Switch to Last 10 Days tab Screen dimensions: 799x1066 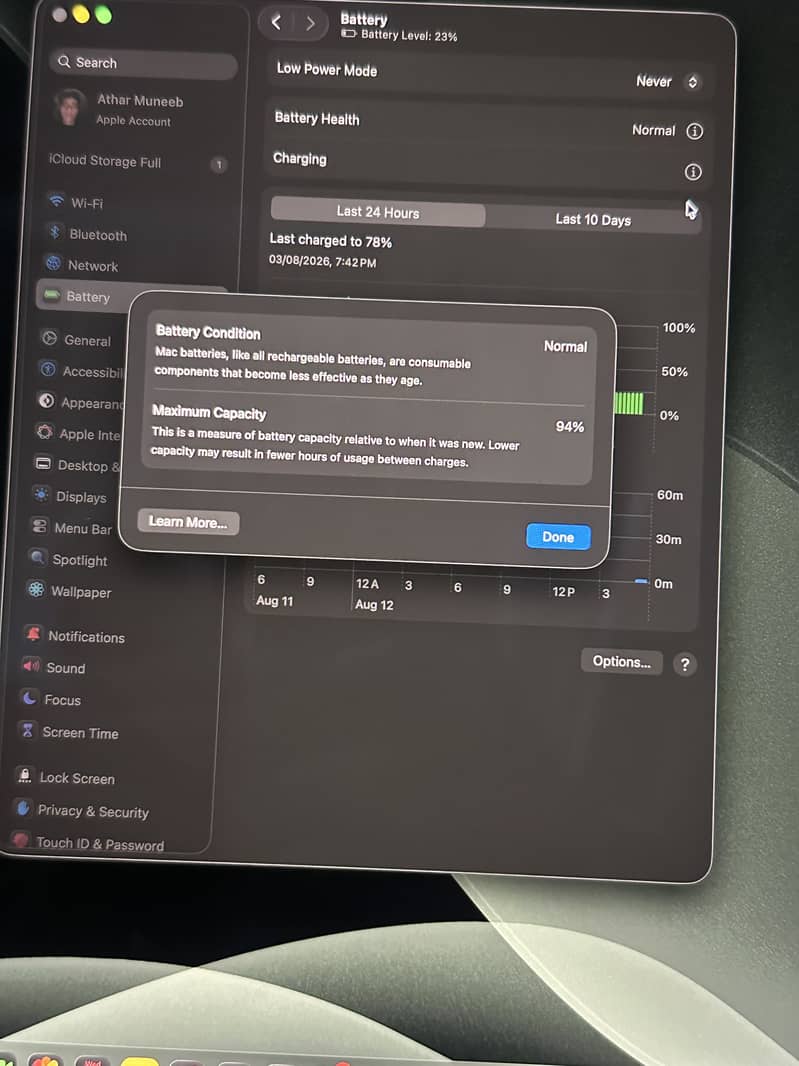point(593,220)
